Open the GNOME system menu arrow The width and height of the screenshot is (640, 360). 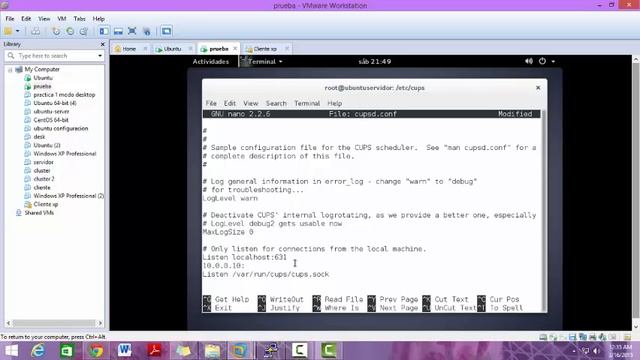553,62
